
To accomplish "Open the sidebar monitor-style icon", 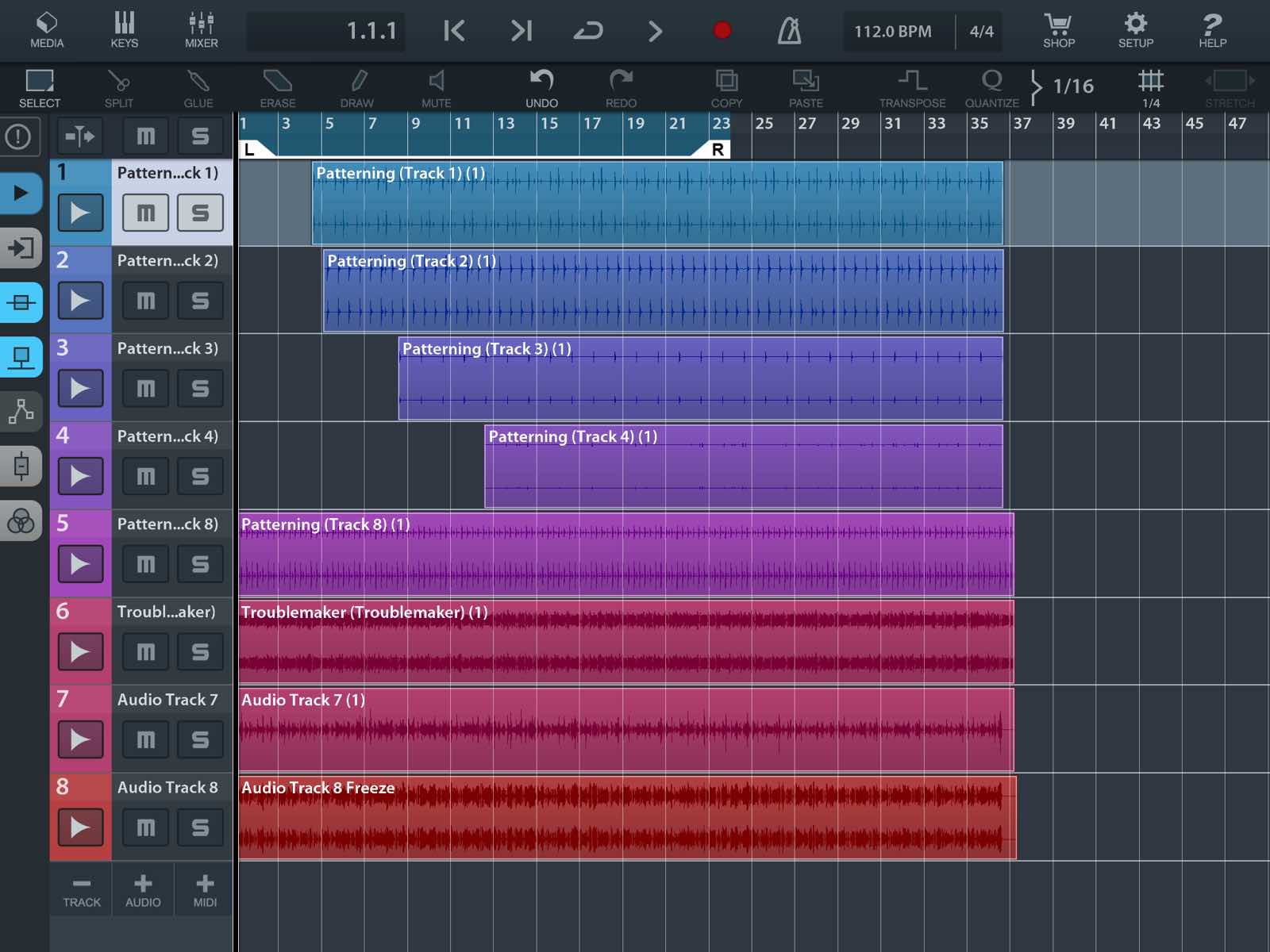I will (21, 358).
